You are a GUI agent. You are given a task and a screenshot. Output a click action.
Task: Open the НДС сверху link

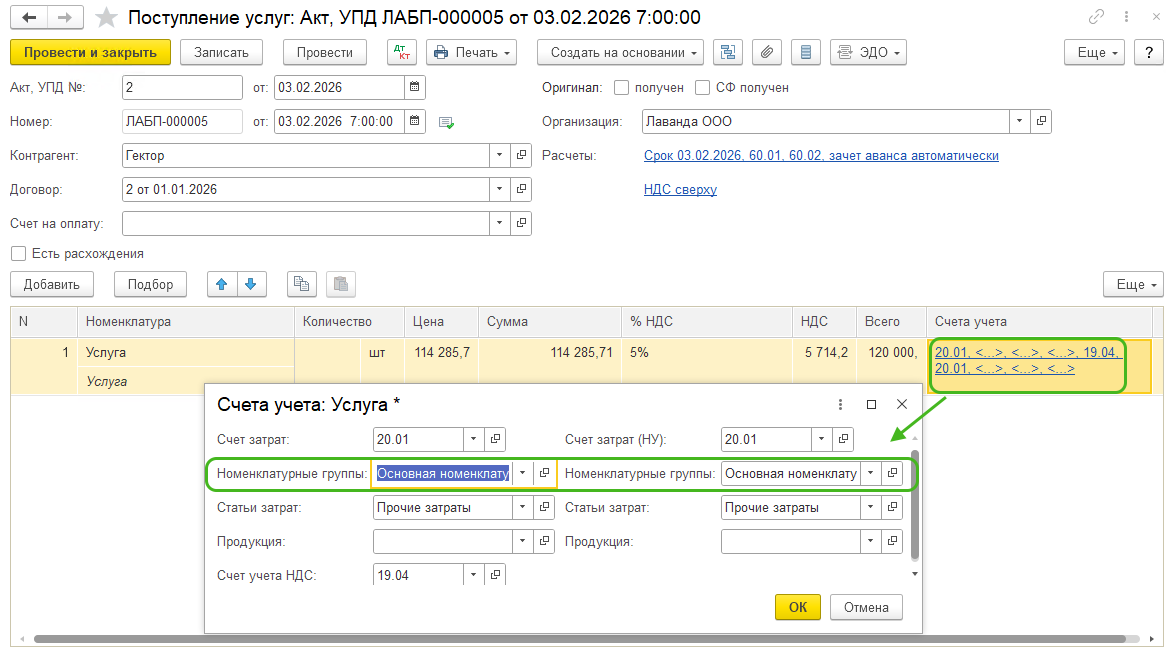click(x=680, y=189)
